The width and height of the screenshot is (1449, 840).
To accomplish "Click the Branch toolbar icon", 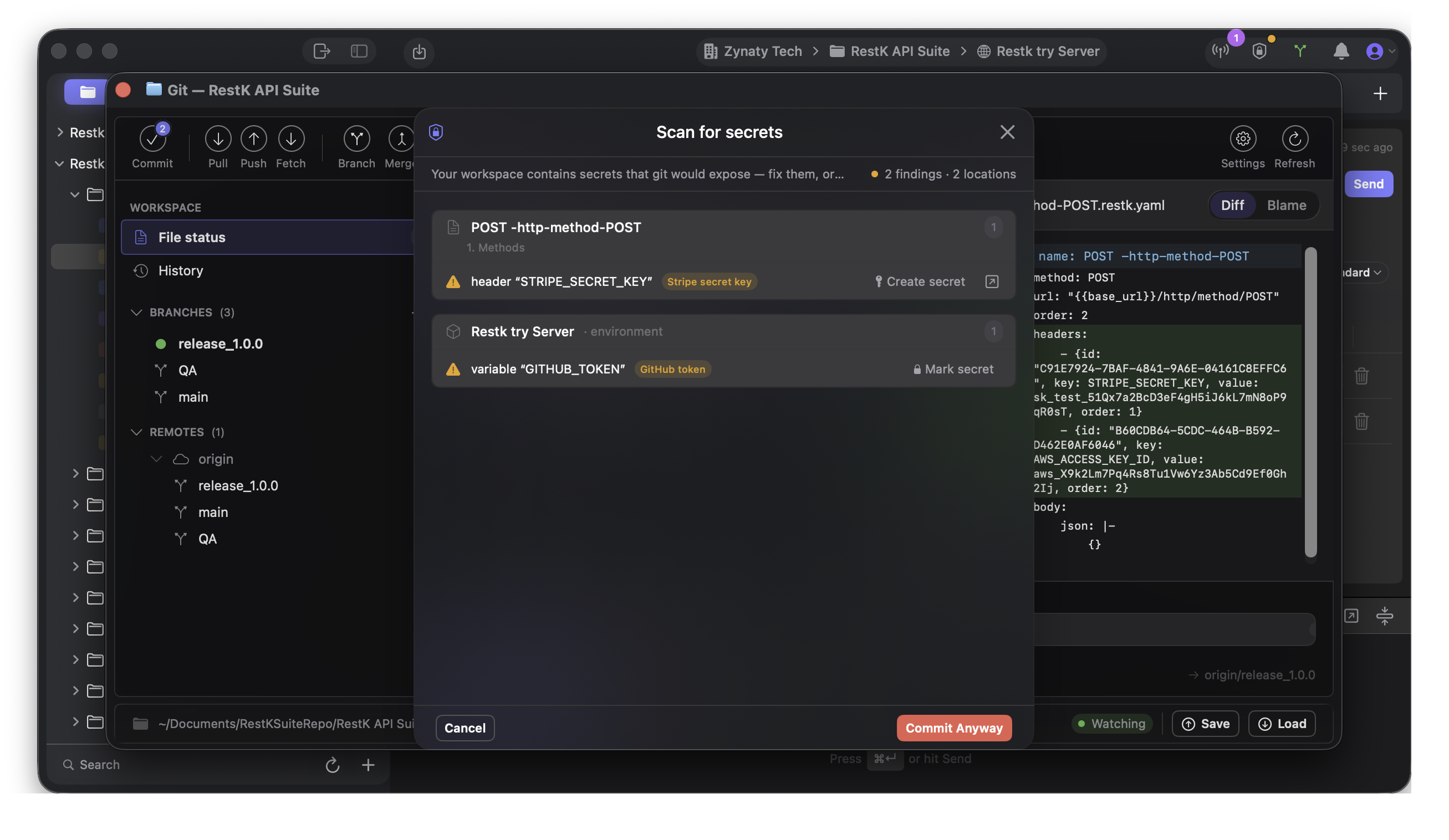I will [356, 139].
